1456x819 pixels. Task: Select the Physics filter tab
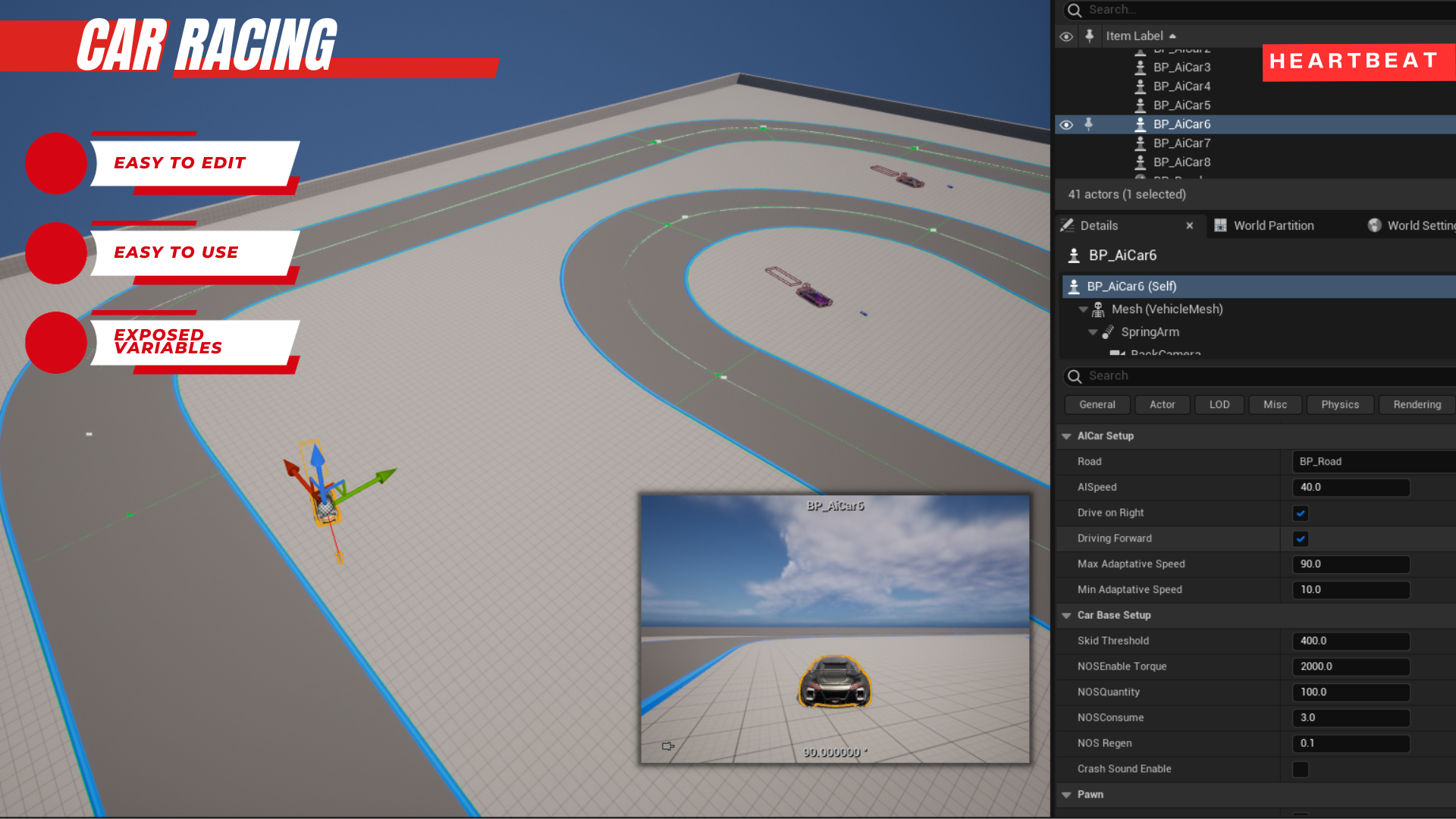(1339, 405)
